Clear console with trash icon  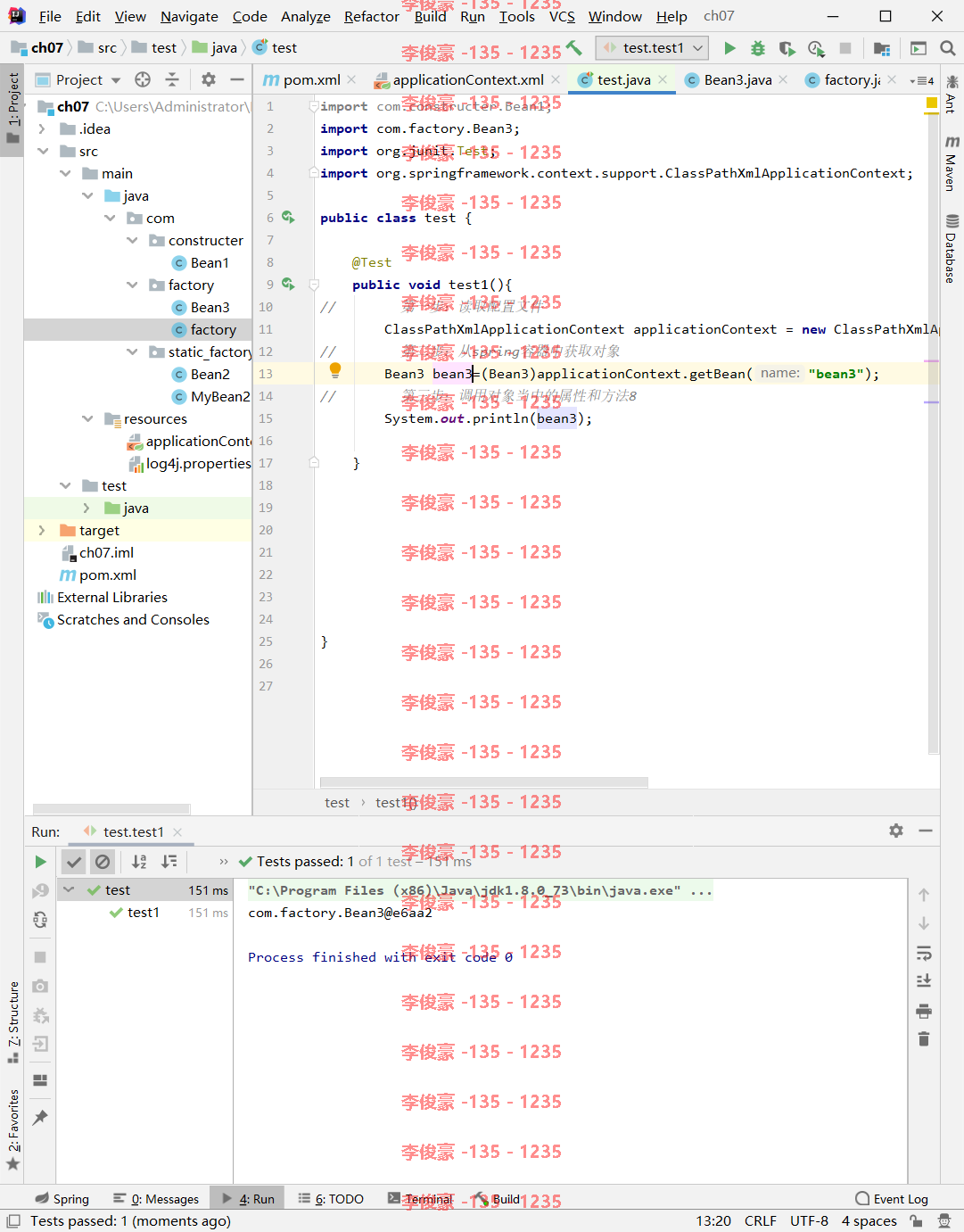(x=924, y=1039)
